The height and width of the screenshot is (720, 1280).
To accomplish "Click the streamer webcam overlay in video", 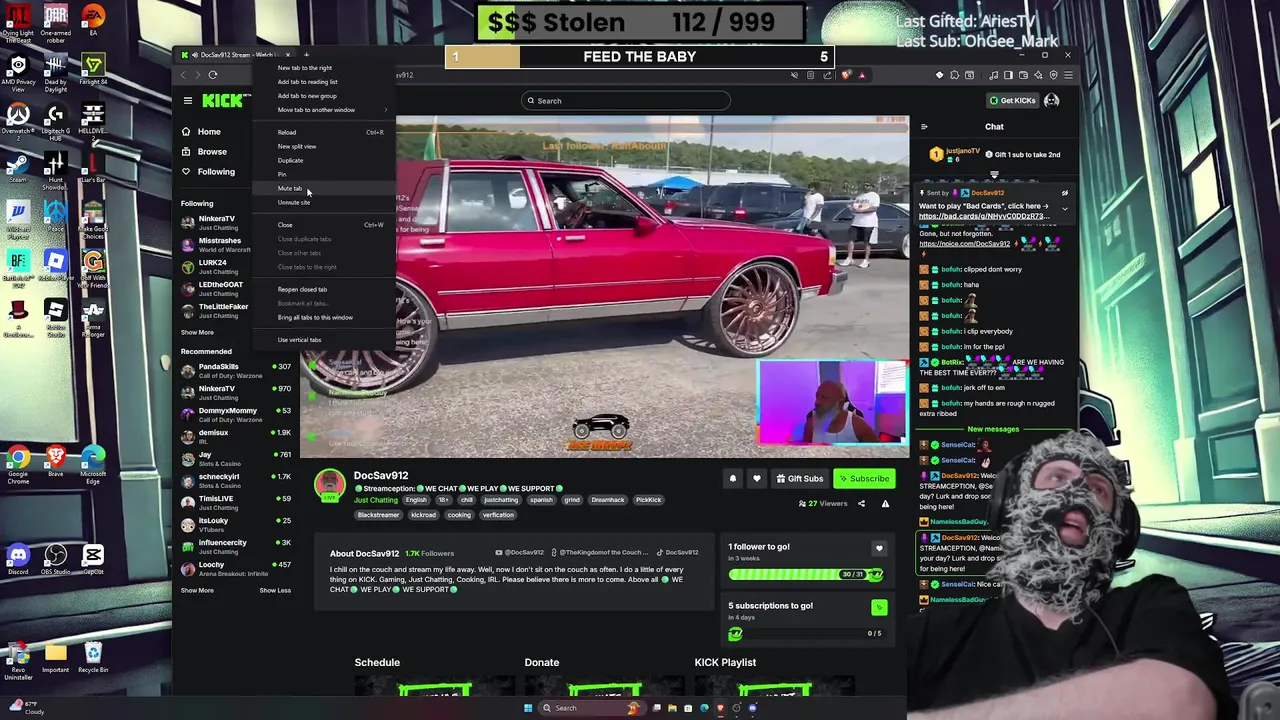I will [x=832, y=403].
